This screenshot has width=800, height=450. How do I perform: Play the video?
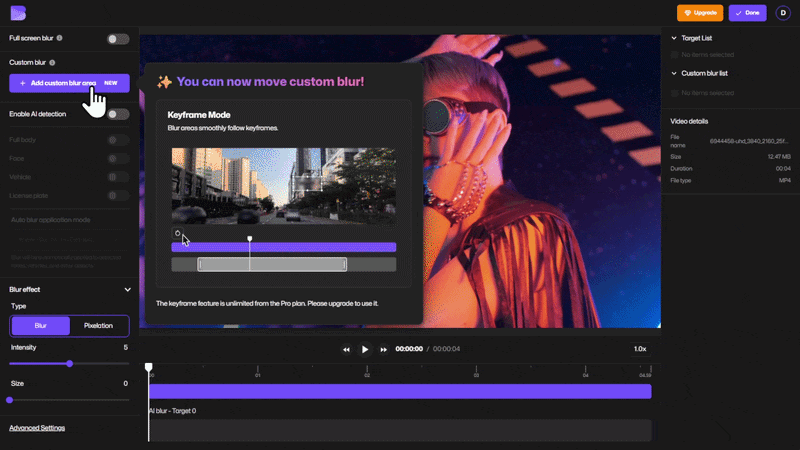tap(365, 349)
